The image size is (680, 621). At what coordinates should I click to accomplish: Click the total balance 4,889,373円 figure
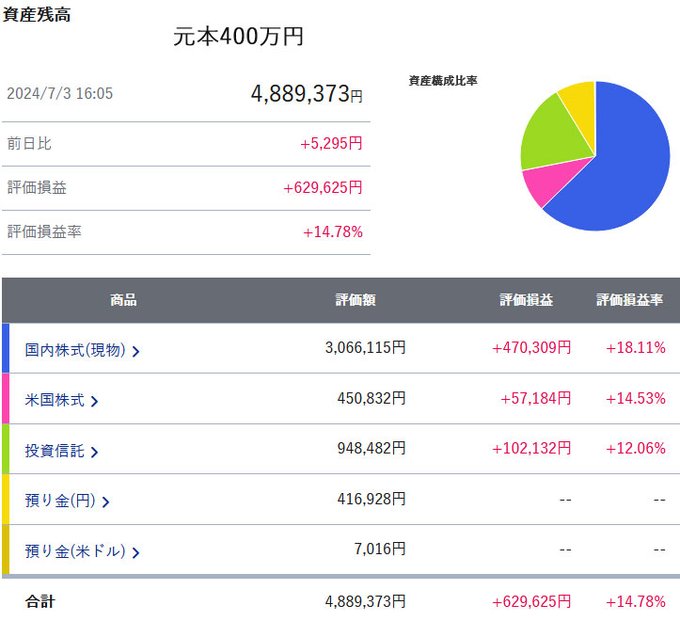(x=307, y=94)
